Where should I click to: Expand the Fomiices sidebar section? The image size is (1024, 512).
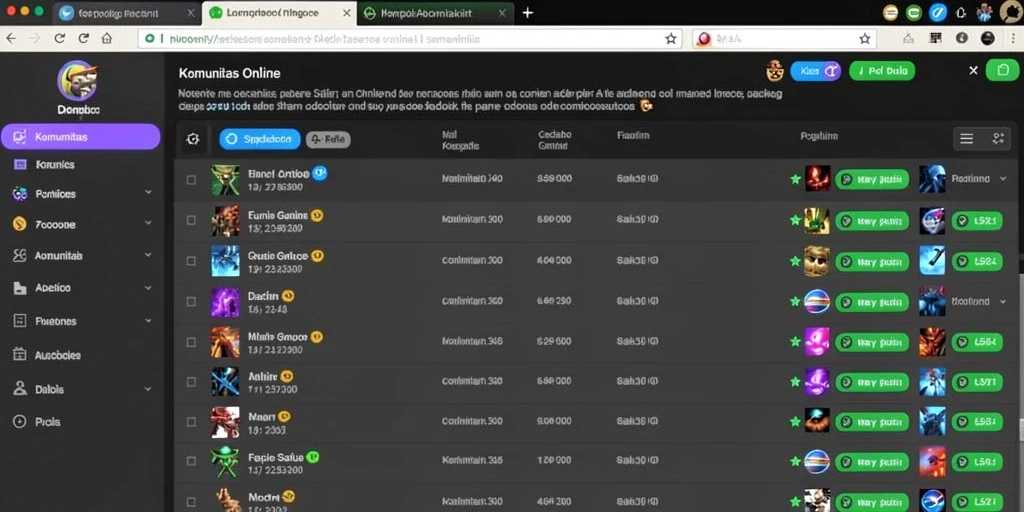click(x=148, y=193)
